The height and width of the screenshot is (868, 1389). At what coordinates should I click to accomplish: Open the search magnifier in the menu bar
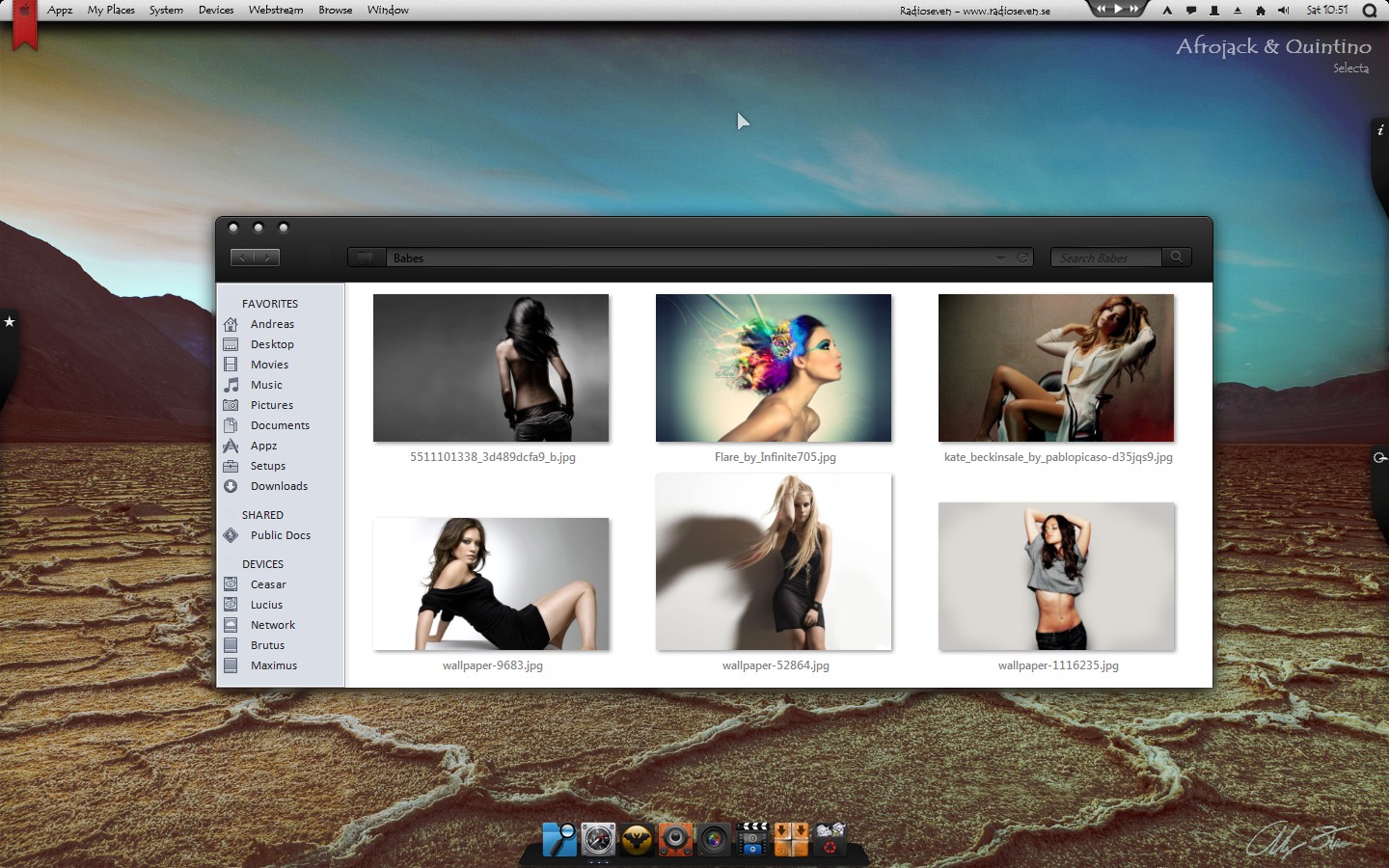[x=1370, y=11]
